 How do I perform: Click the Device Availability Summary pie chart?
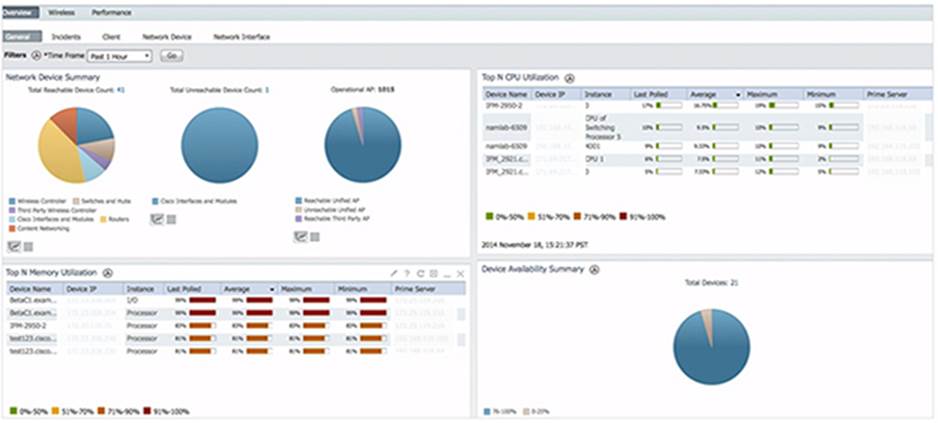712,347
